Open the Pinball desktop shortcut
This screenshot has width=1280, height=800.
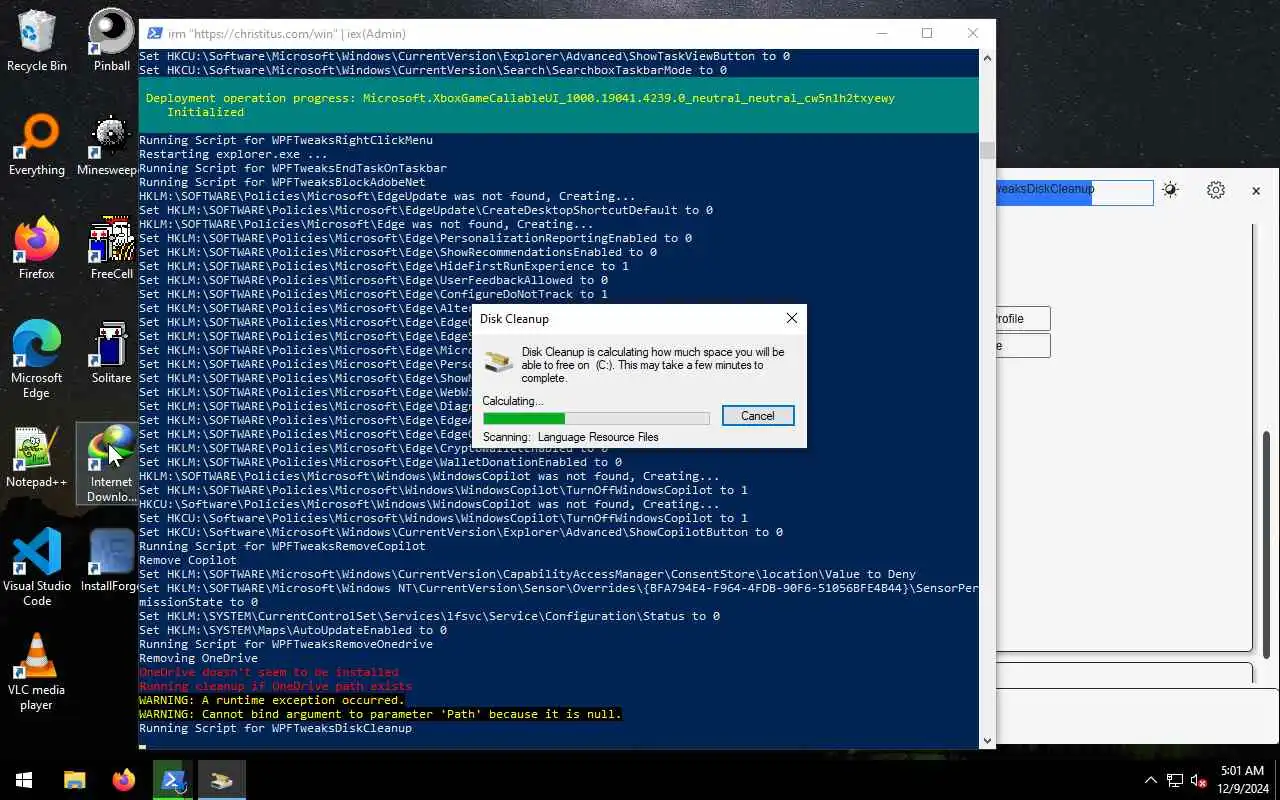click(x=111, y=42)
